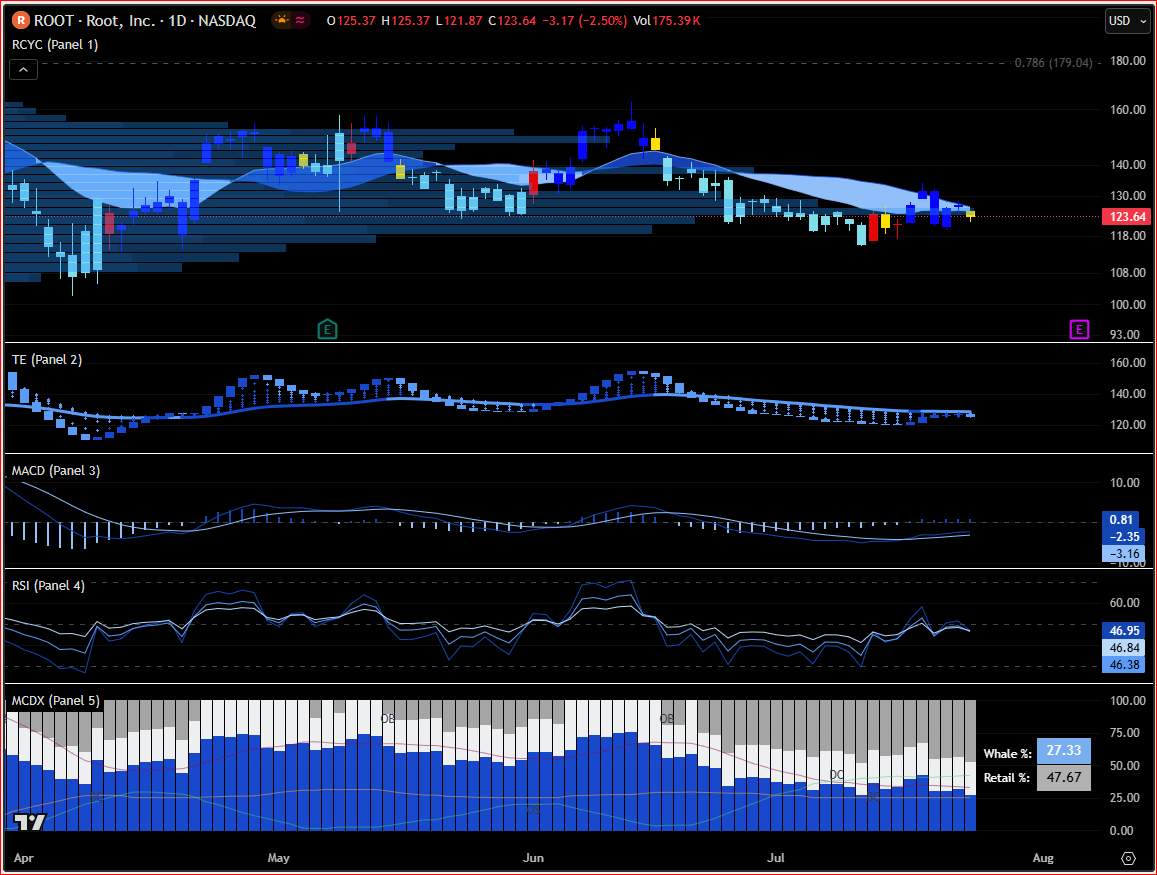Select the RCYC (Panel 1) indicator label

tap(55, 44)
